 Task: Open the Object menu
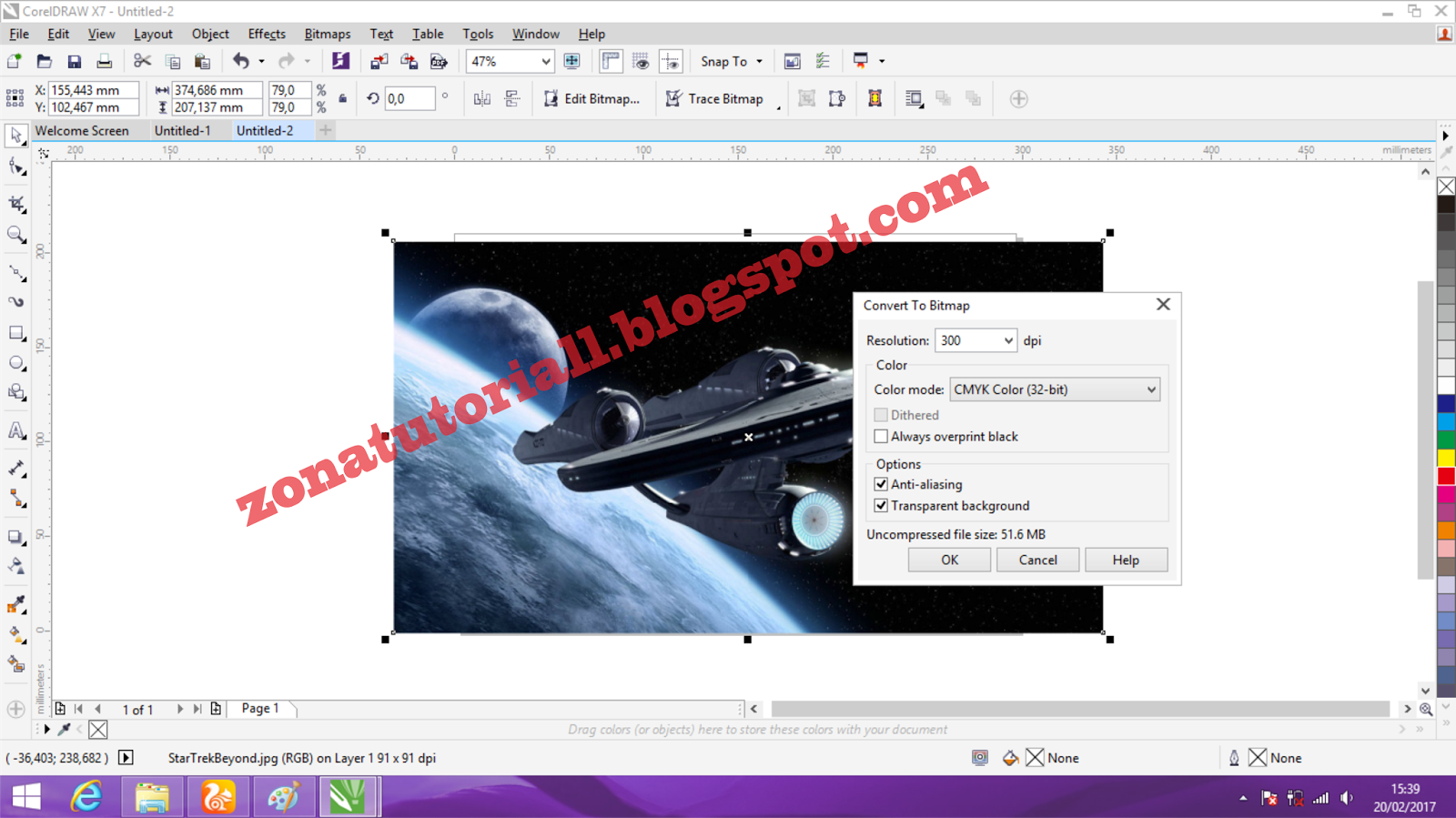point(210,34)
